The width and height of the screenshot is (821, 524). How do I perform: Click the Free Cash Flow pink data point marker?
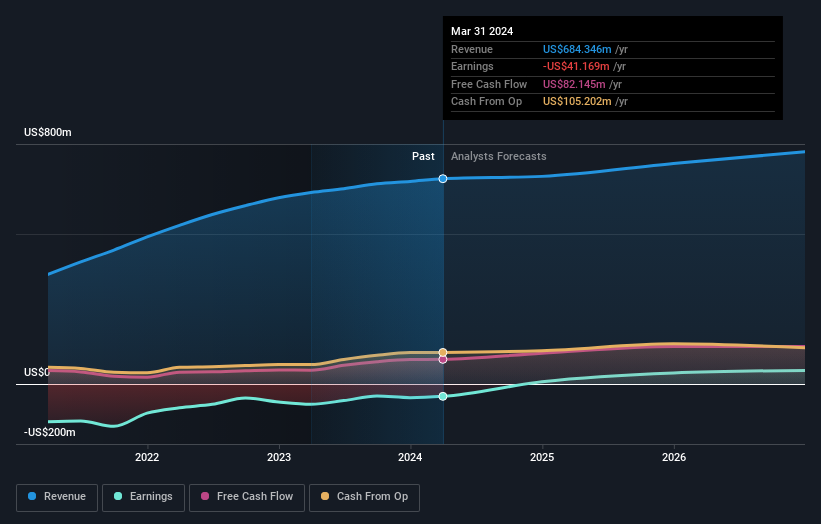443,360
